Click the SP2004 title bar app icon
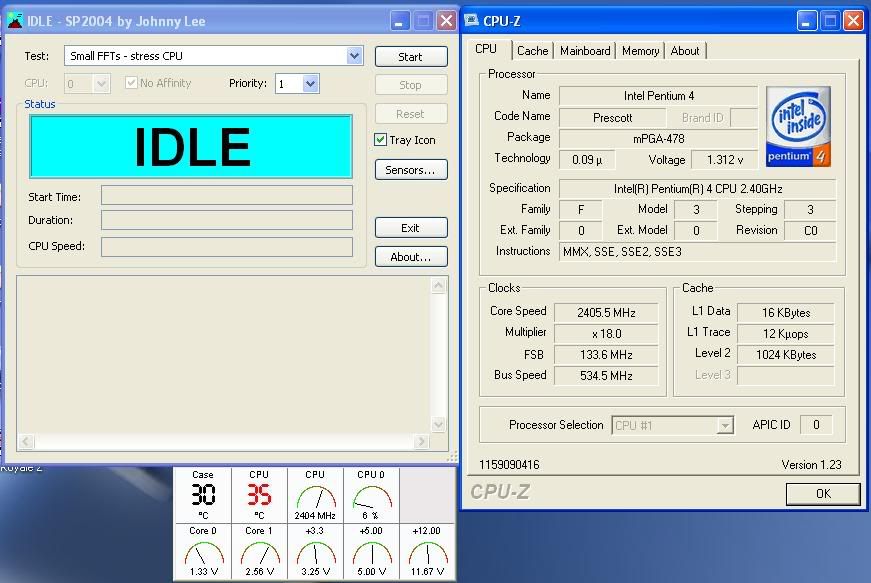The image size is (871, 583). pyautogui.click(x=14, y=21)
